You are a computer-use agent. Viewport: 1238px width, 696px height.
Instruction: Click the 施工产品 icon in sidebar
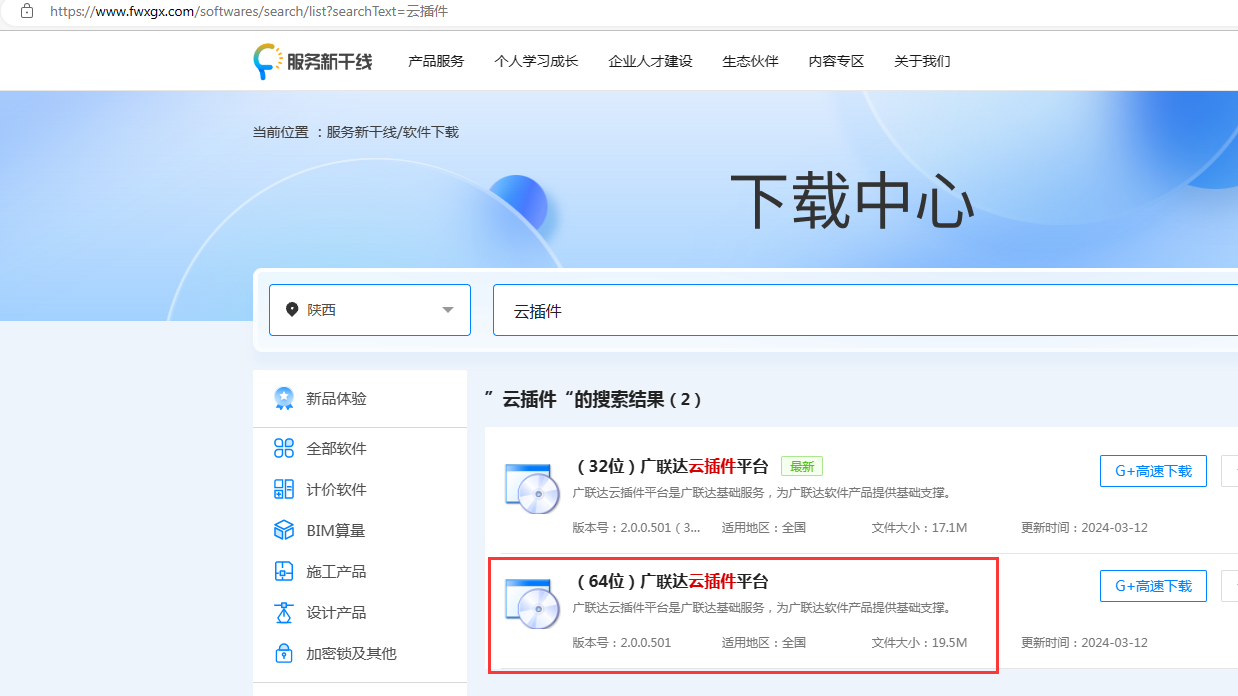pos(284,571)
